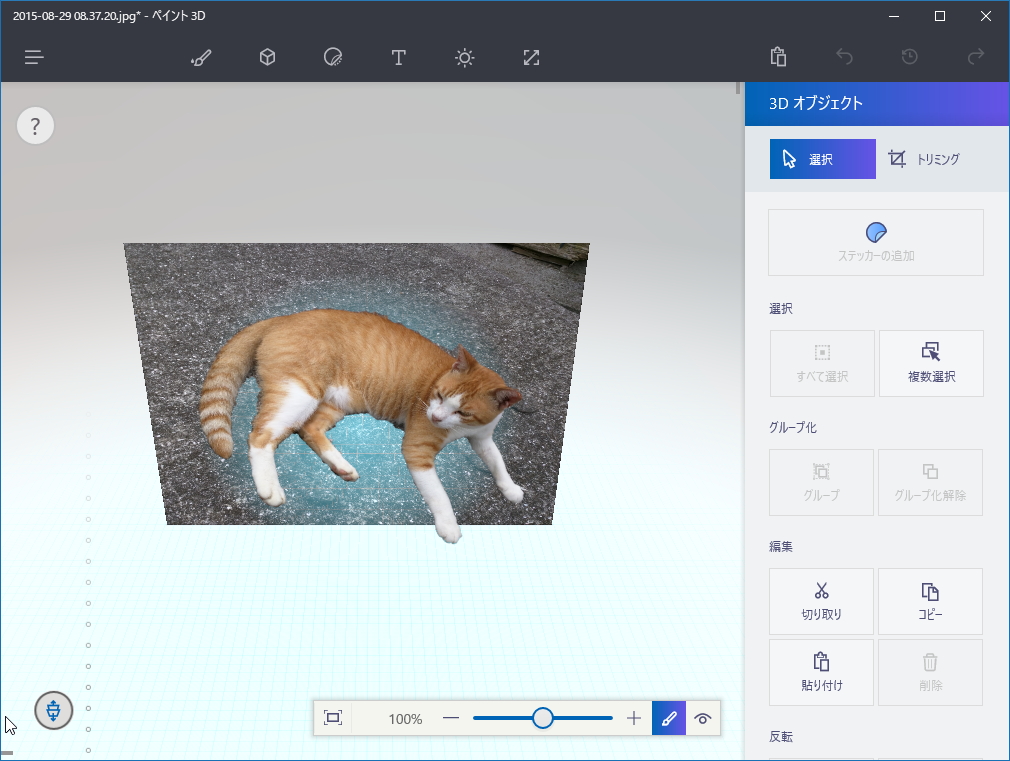Toggle the 3D view eye icon
This screenshot has height=761, width=1010.
click(703, 718)
